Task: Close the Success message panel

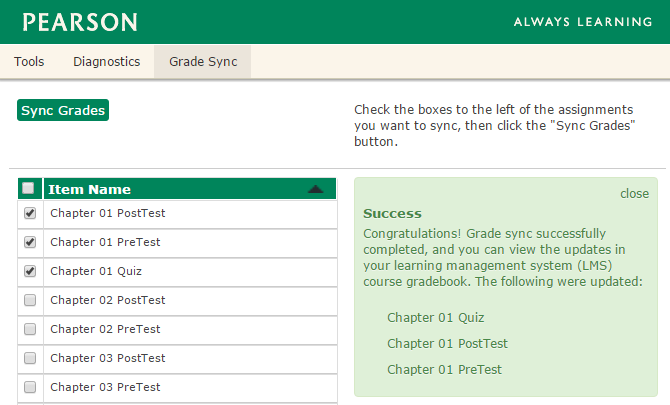Action: [x=634, y=193]
